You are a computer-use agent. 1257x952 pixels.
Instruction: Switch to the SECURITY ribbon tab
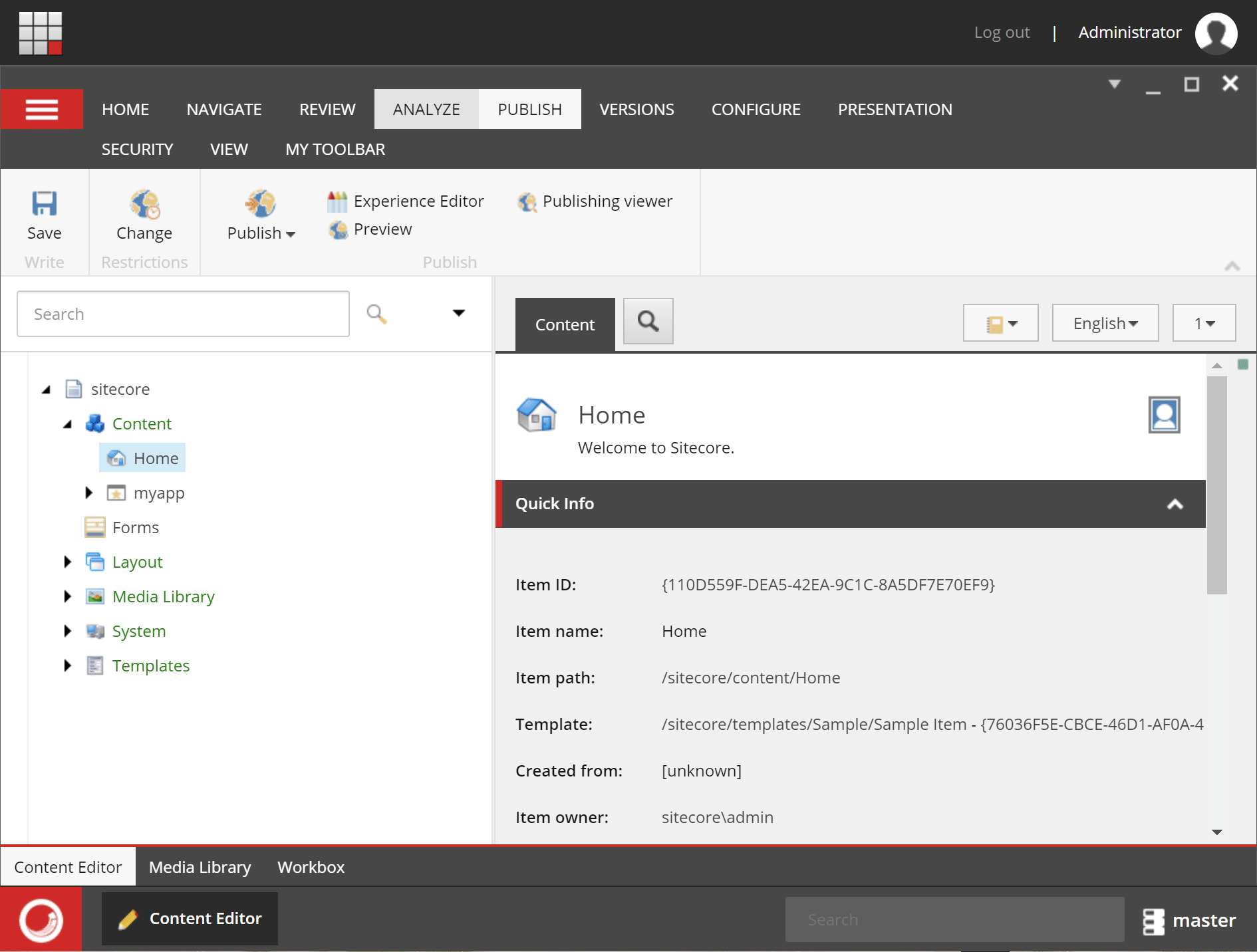137,149
